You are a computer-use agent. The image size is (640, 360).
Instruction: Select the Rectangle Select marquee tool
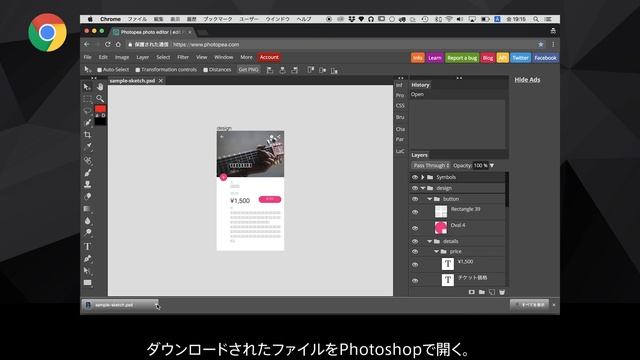(87, 99)
